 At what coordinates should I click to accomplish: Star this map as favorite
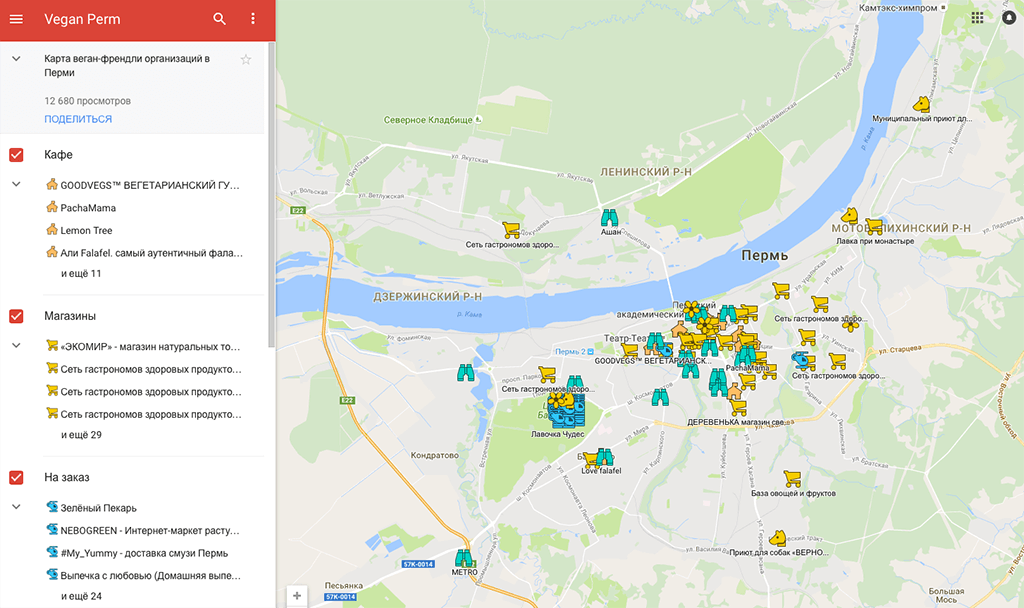(x=246, y=60)
